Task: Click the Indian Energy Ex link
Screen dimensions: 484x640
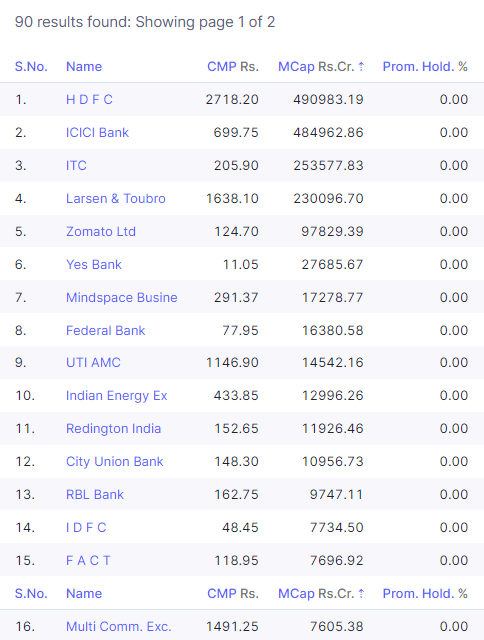Action: (117, 396)
